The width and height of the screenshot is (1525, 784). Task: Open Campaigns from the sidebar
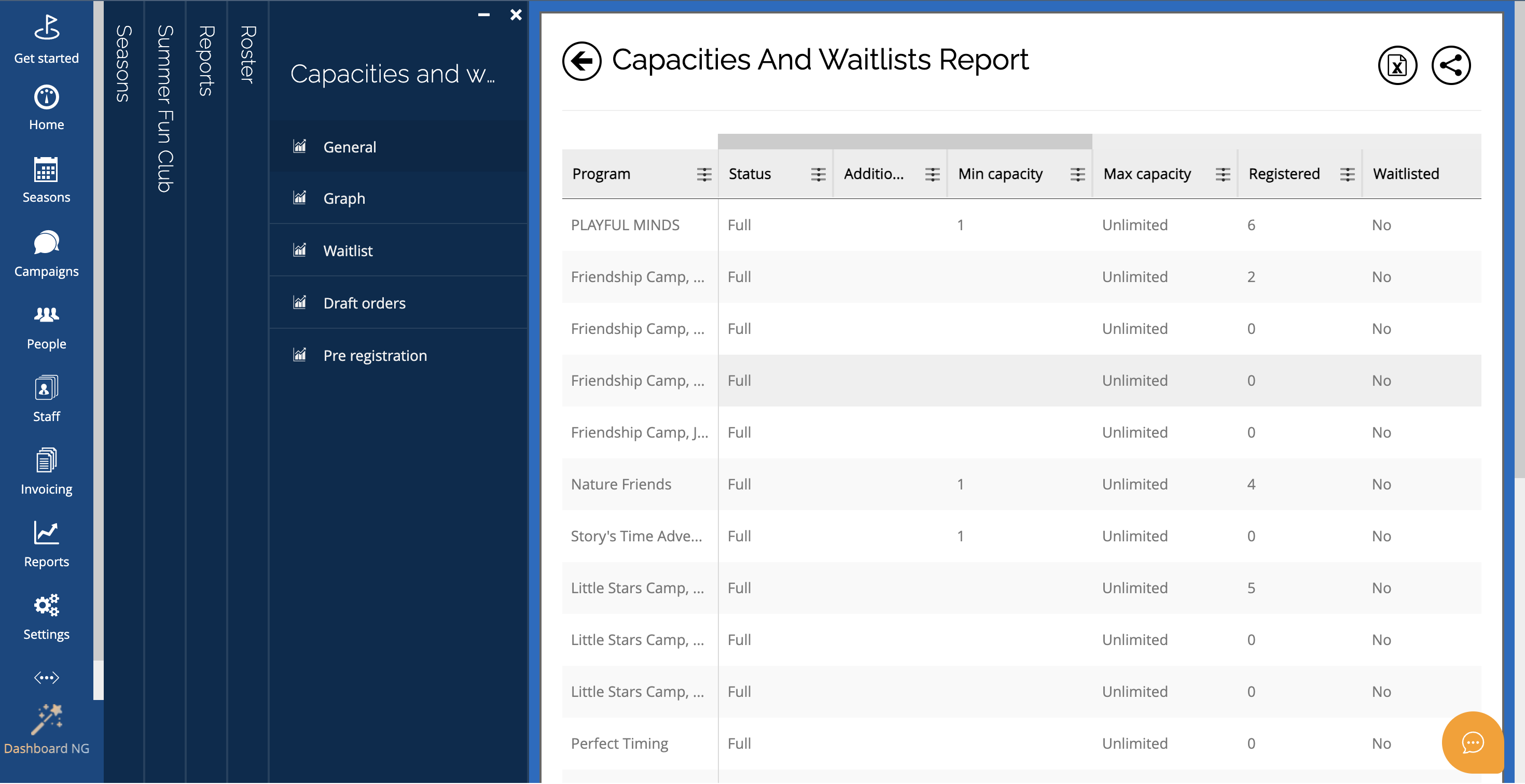coord(46,254)
